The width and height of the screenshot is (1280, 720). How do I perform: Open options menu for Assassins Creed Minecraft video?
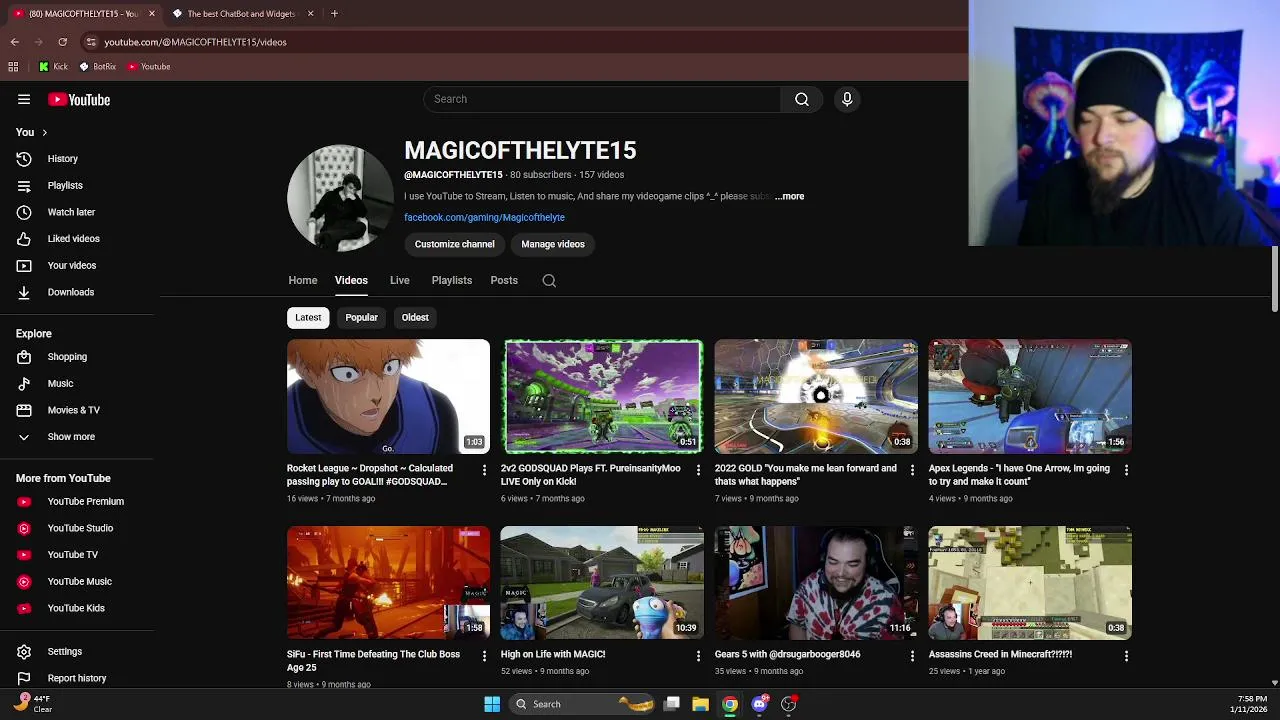(x=1126, y=656)
